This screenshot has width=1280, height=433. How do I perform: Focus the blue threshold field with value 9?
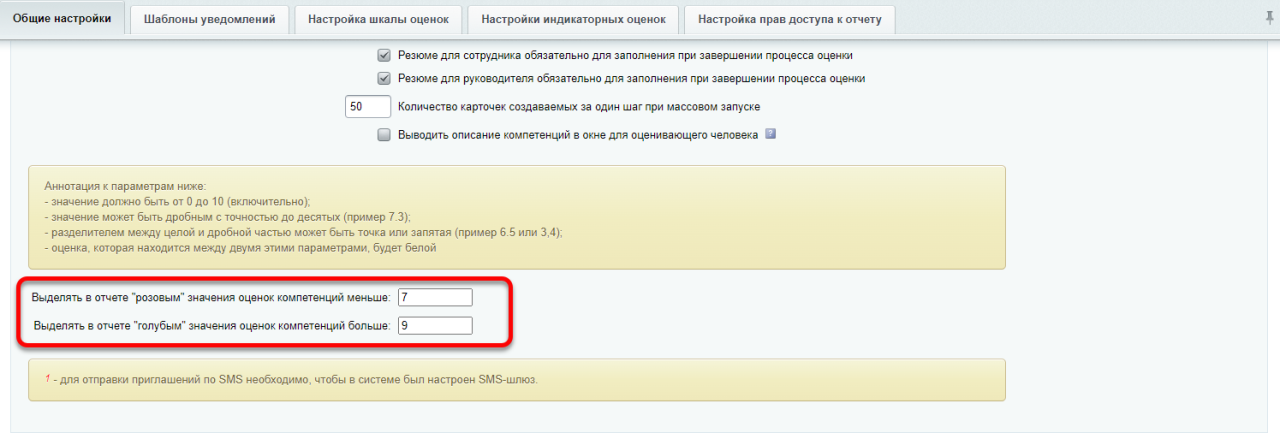[x=434, y=326]
